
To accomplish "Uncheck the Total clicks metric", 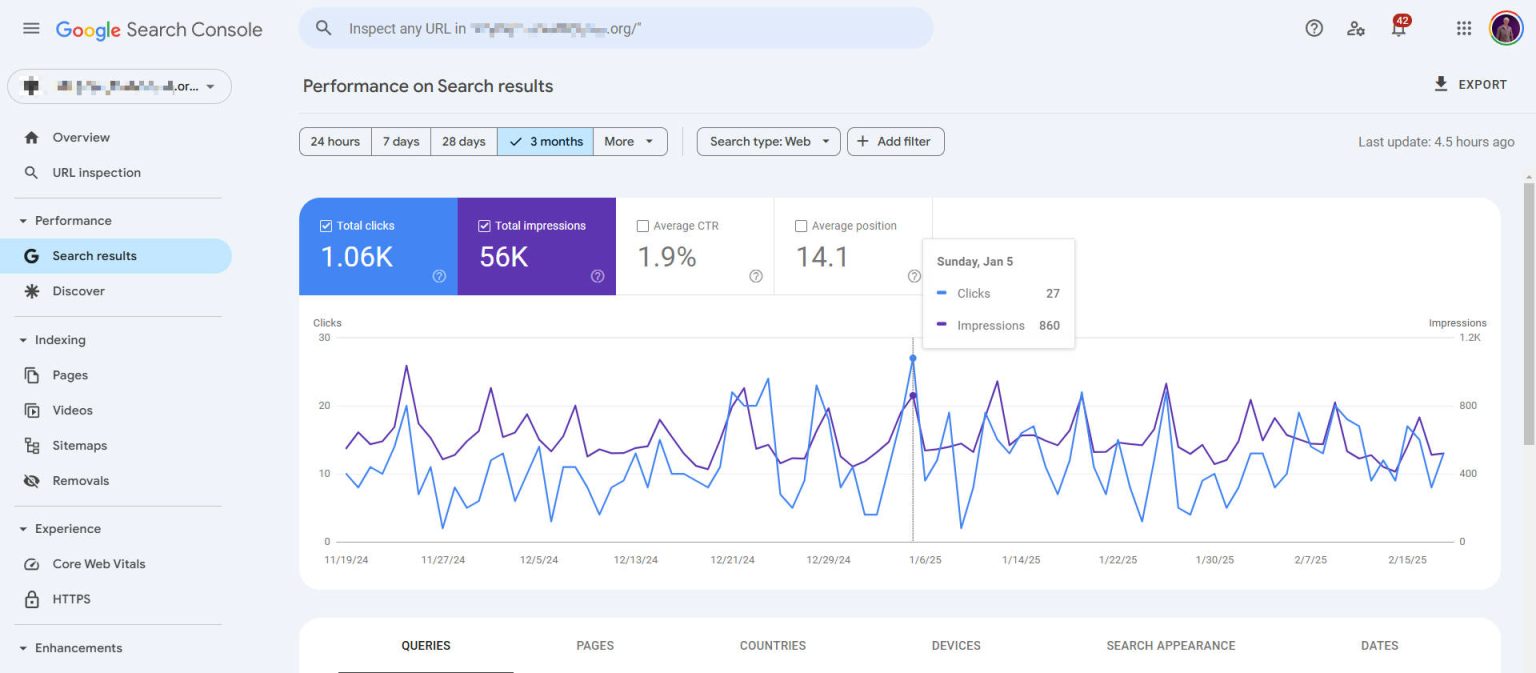I will [x=325, y=225].
